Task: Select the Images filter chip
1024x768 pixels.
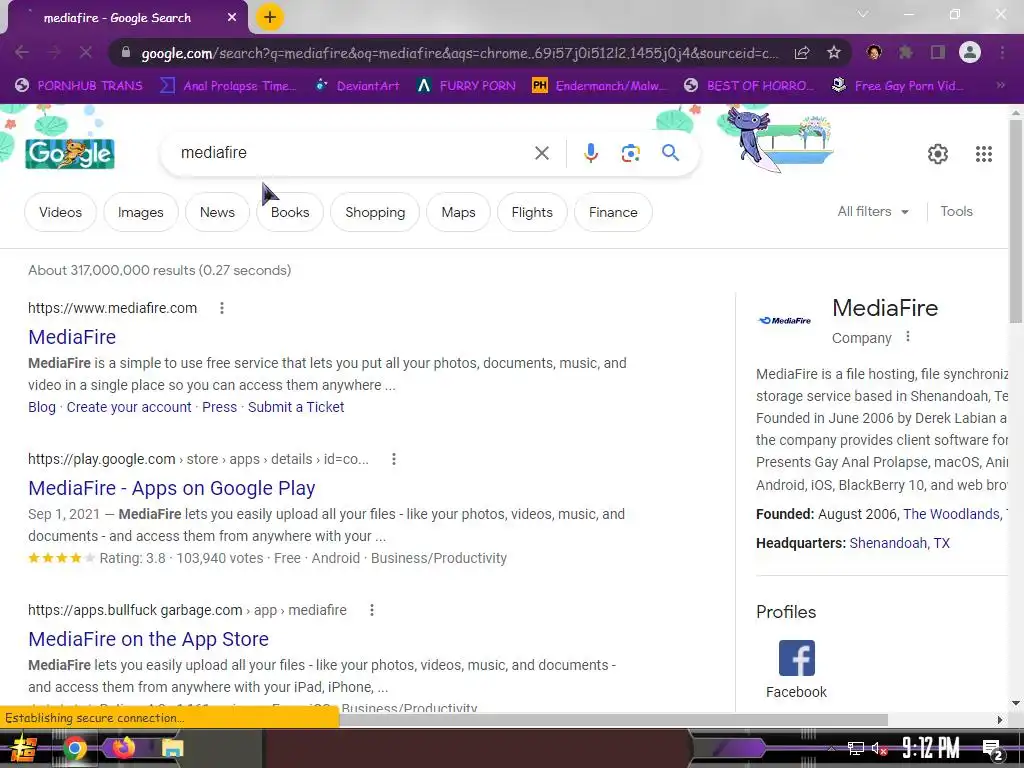Action: pos(140,212)
